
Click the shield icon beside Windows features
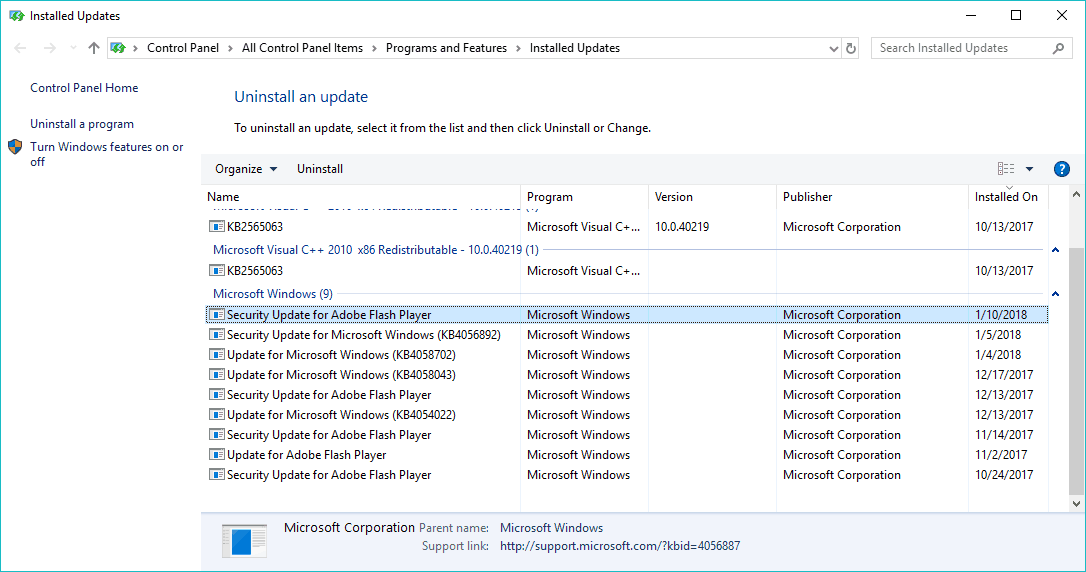tap(15, 147)
